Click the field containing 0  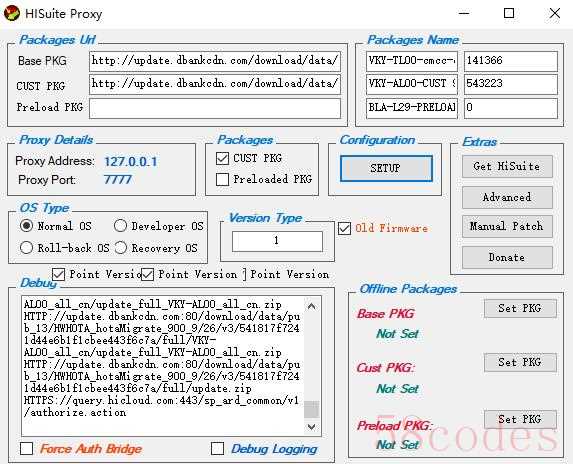[x=511, y=109]
